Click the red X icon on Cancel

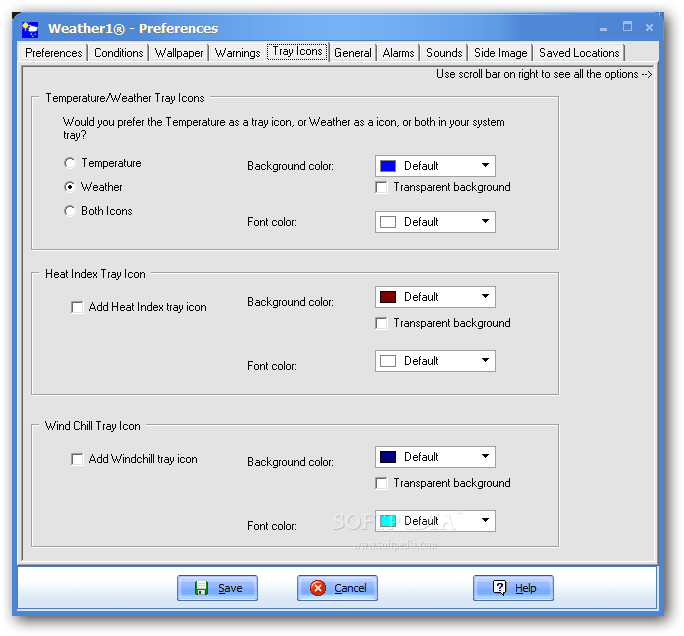[318, 588]
